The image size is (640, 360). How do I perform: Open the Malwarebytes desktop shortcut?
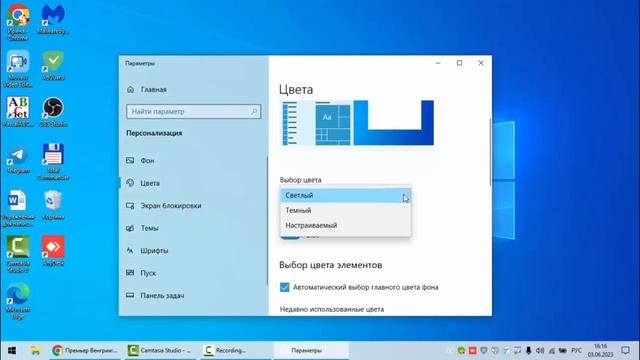tap(53, 19)
